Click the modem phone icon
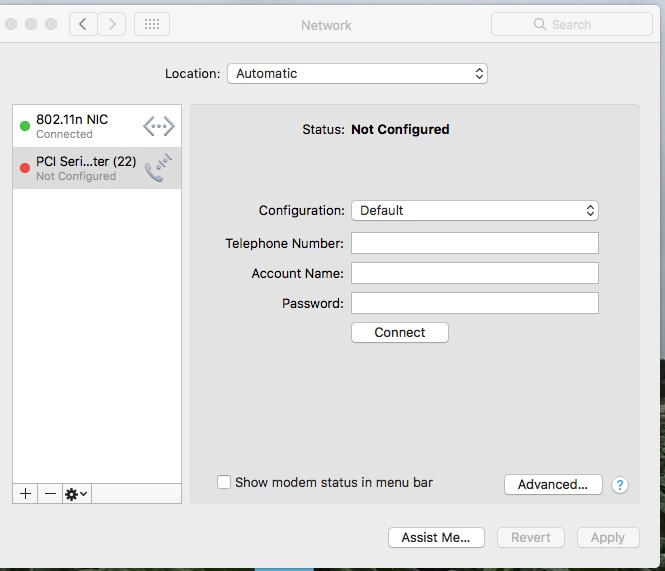This screenshot has height=571, width=665. (x=158, y=168)
